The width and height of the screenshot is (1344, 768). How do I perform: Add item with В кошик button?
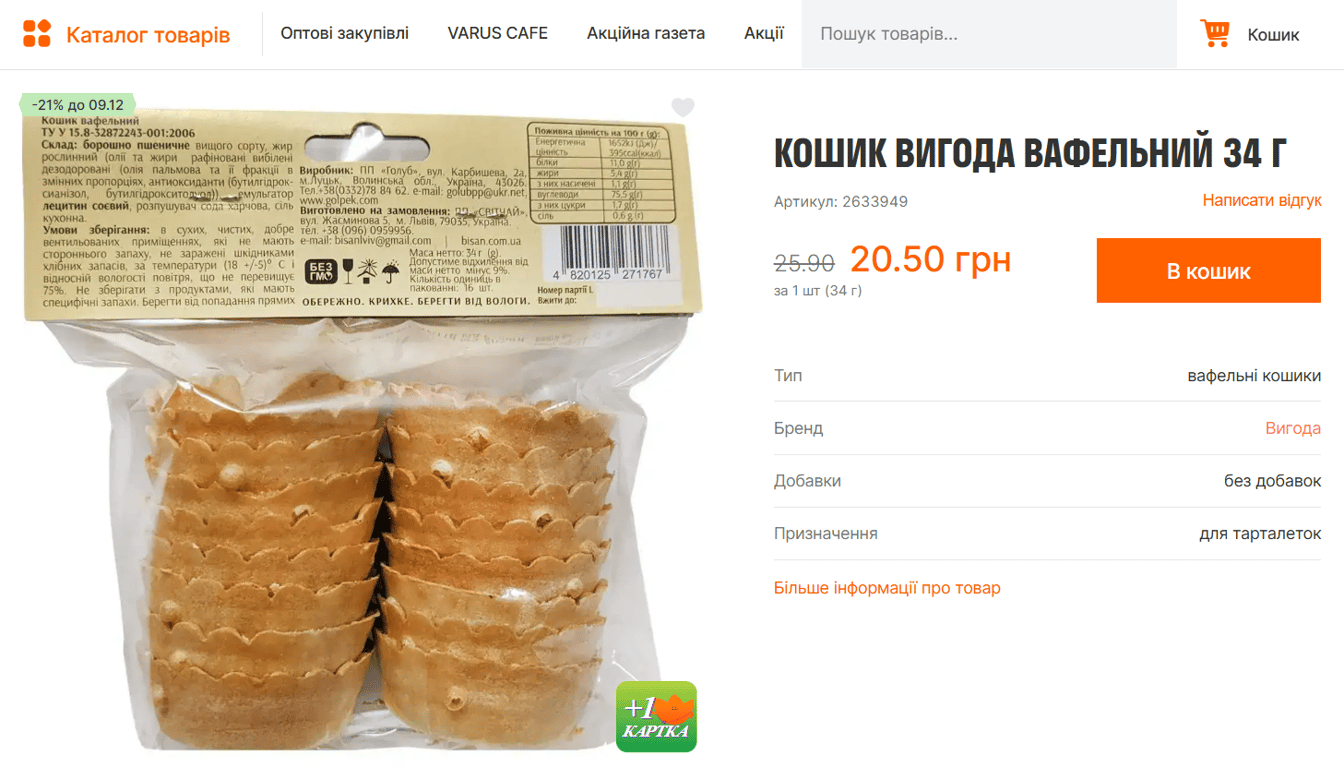tap(1209, 271)
